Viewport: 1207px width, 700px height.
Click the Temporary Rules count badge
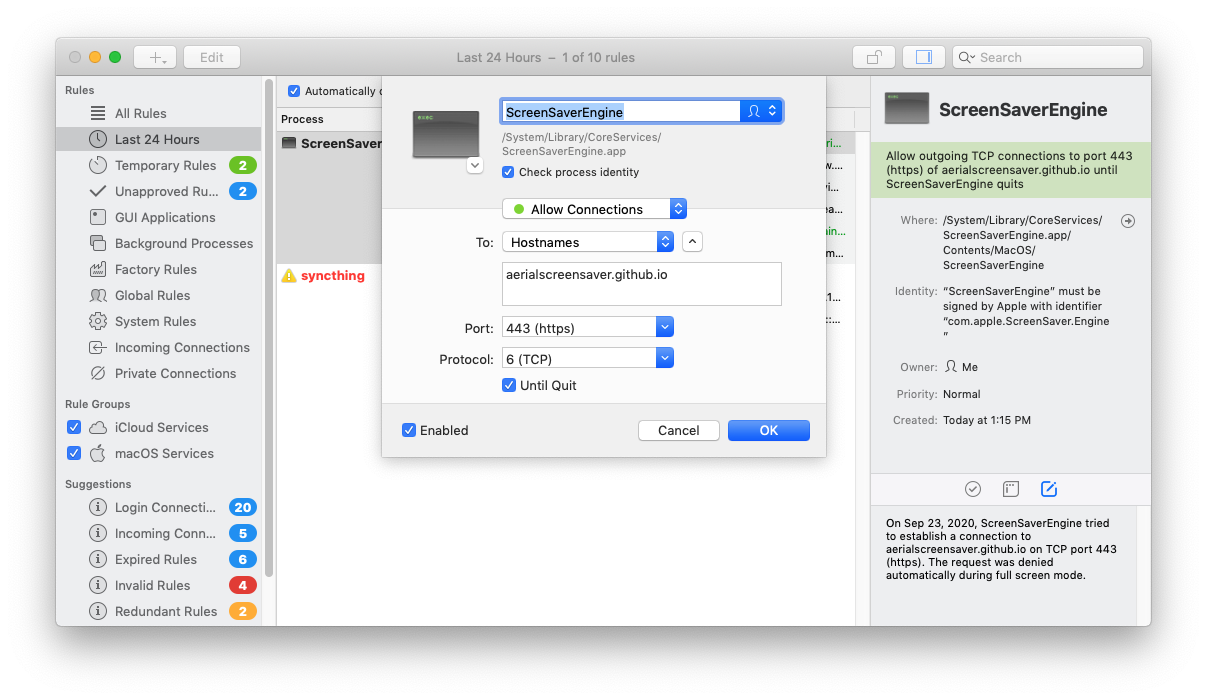click(x=243, y=165)
